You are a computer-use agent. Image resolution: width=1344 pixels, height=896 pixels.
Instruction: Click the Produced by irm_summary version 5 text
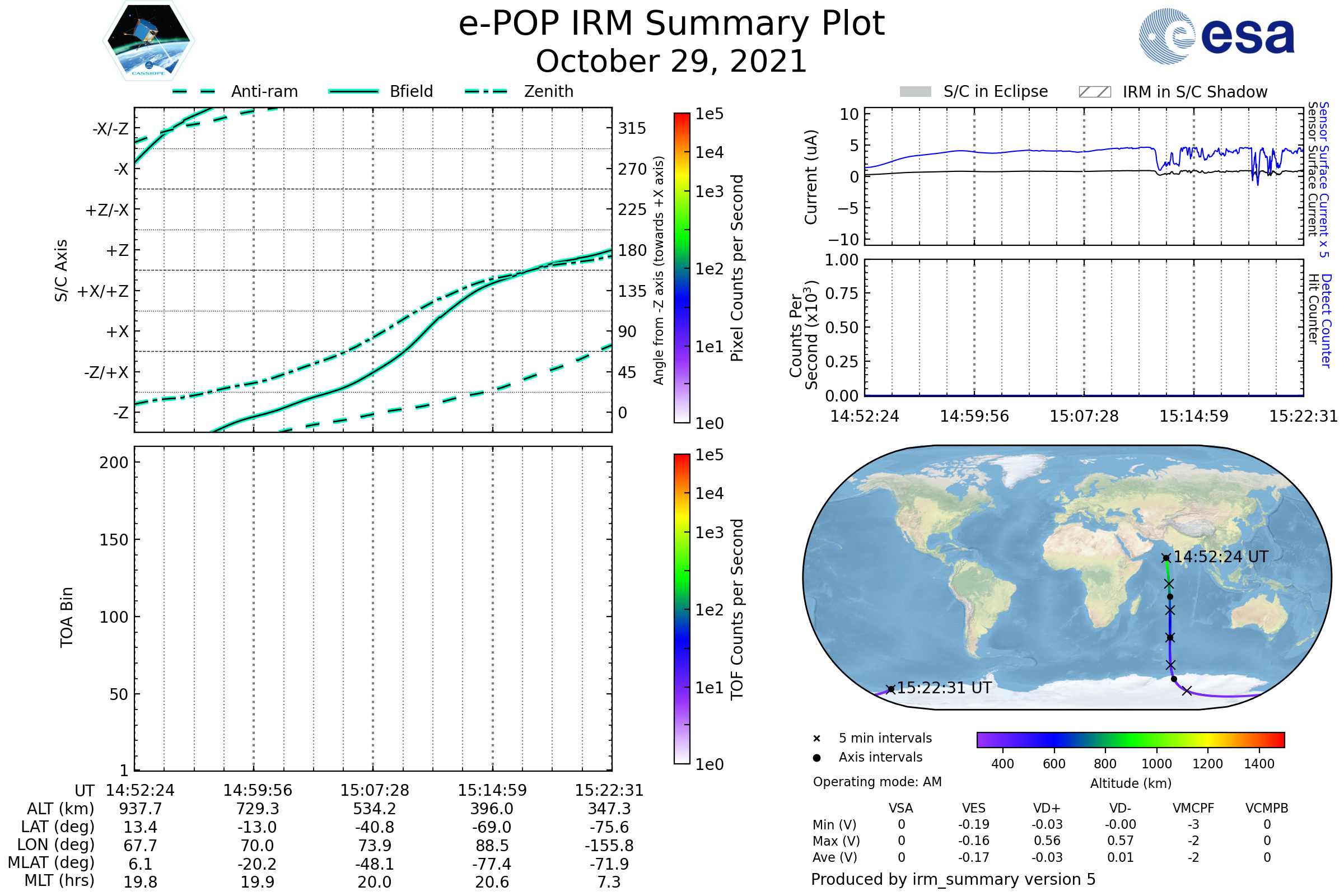pos(953,879)
